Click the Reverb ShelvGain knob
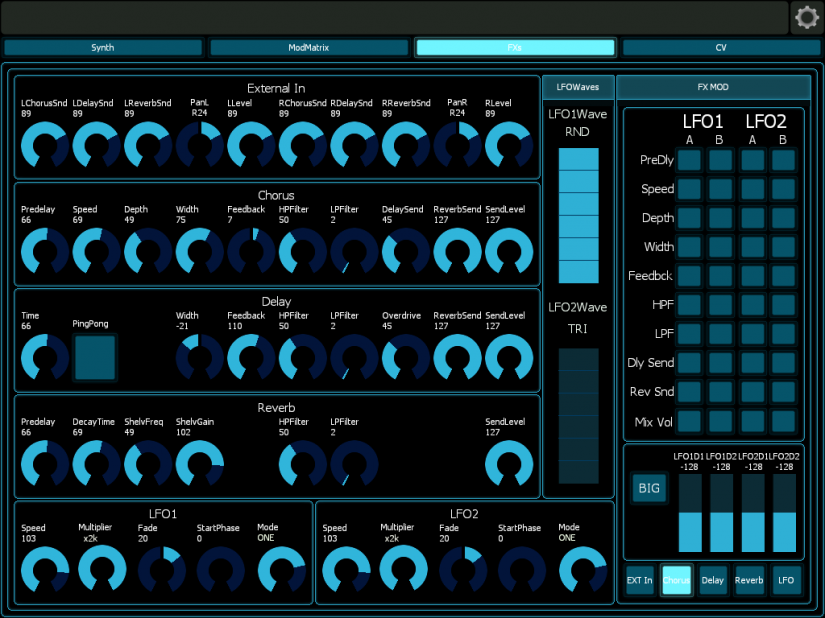The image size is (825, 618). 199,463
